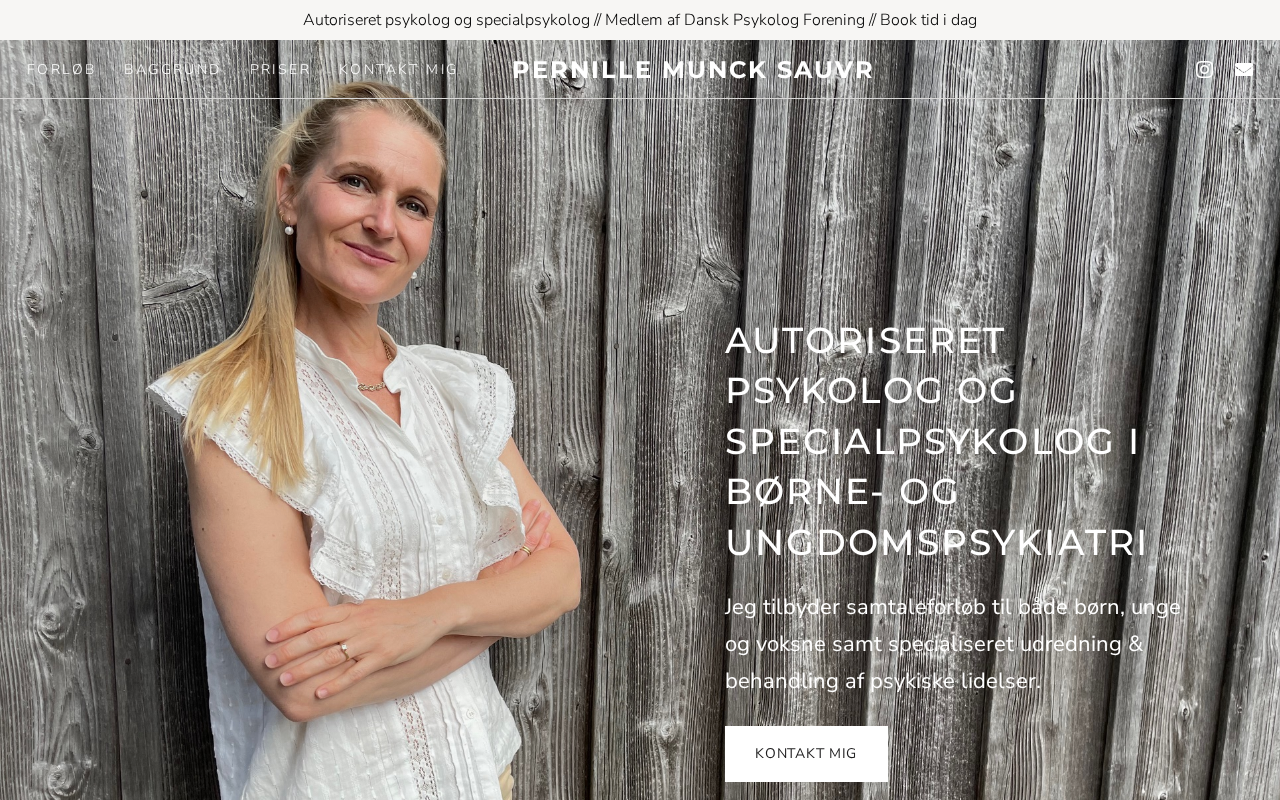Click the paragraph starting 'Jeg tilbyder samtaleforløb'
This screenshot has width=1280, height=800.
click(953, 644)
